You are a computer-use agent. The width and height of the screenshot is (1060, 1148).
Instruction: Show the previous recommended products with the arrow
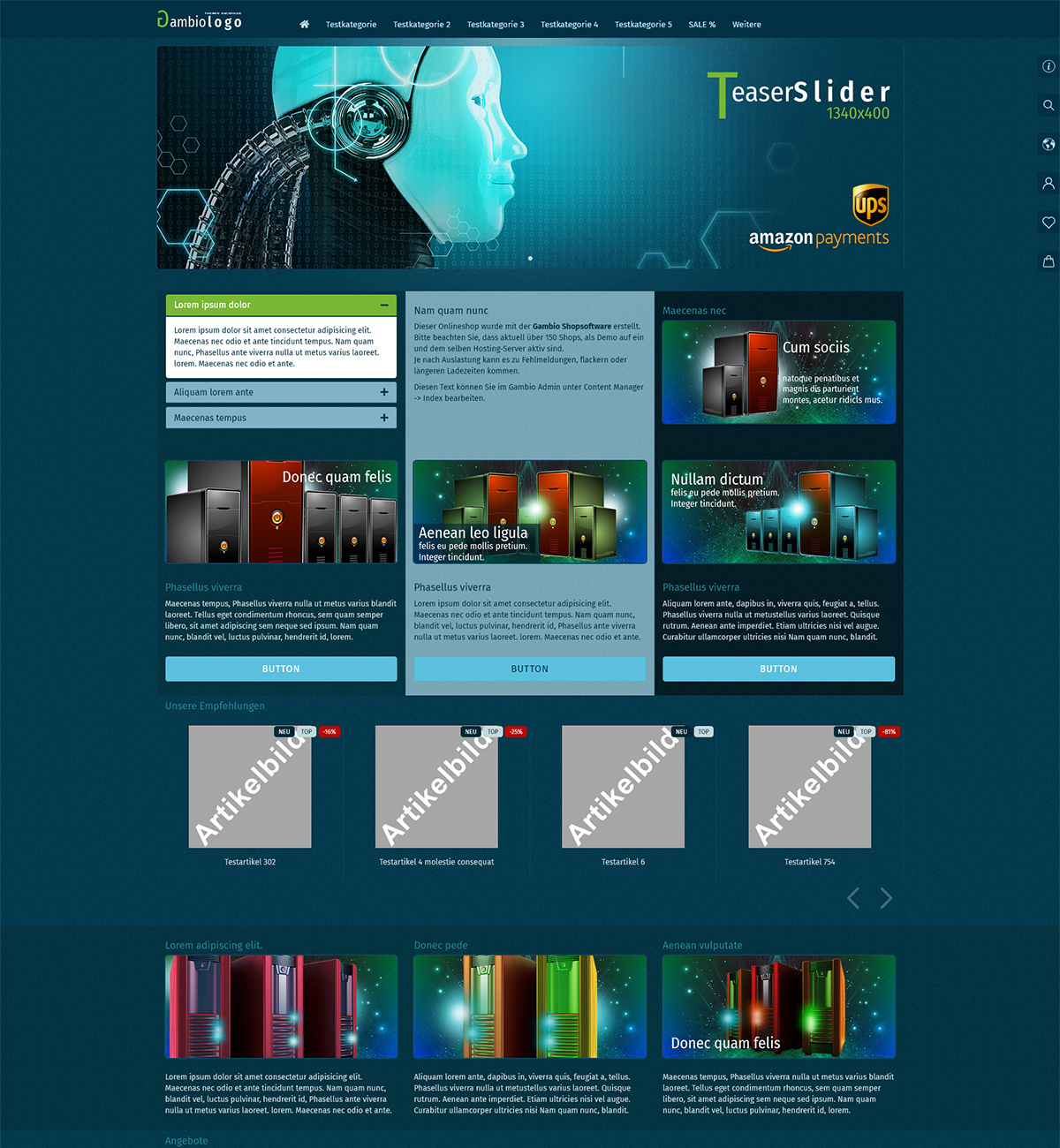click(852, 897)
